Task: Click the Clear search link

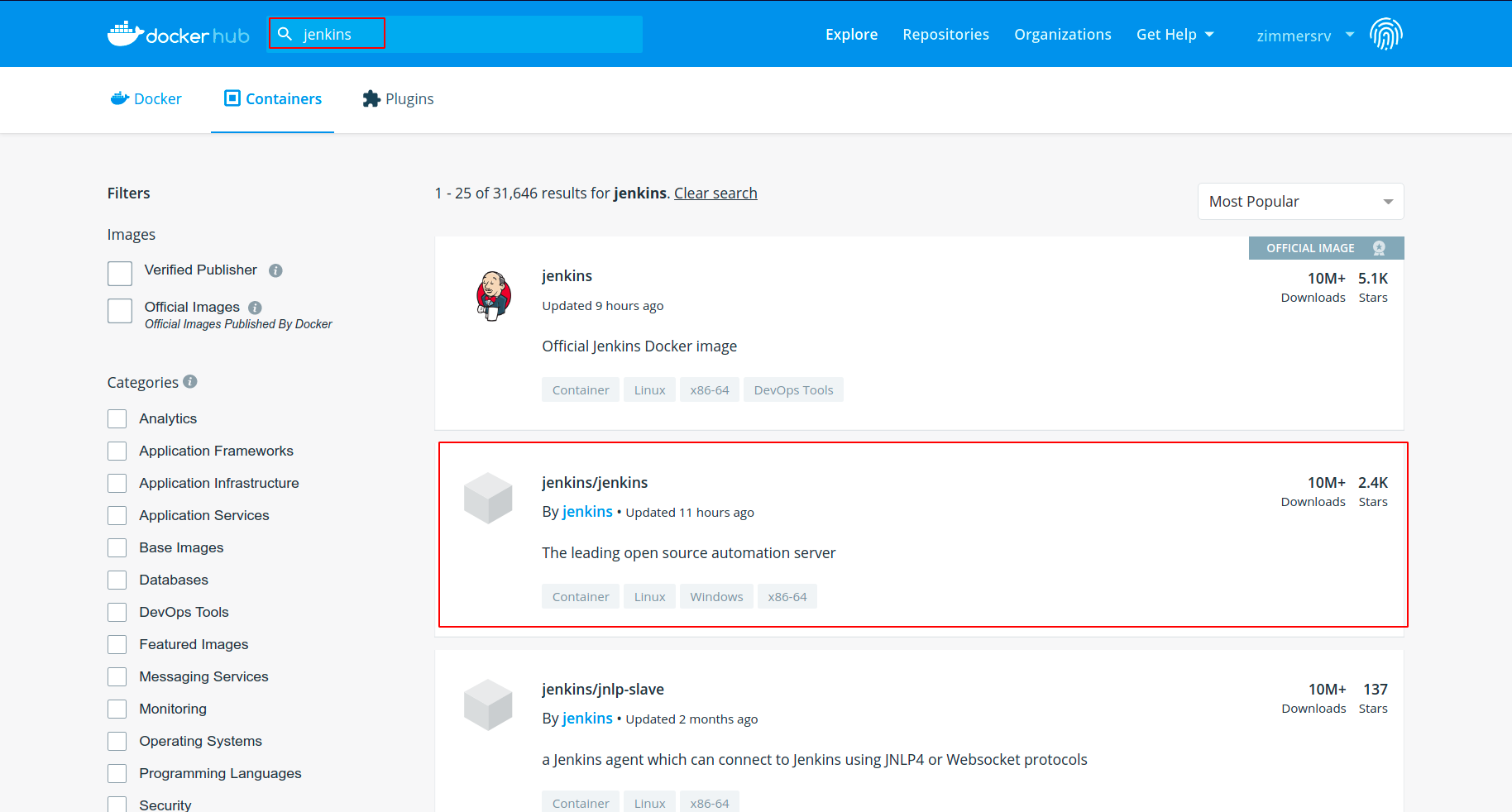Action: pos(715,193)
